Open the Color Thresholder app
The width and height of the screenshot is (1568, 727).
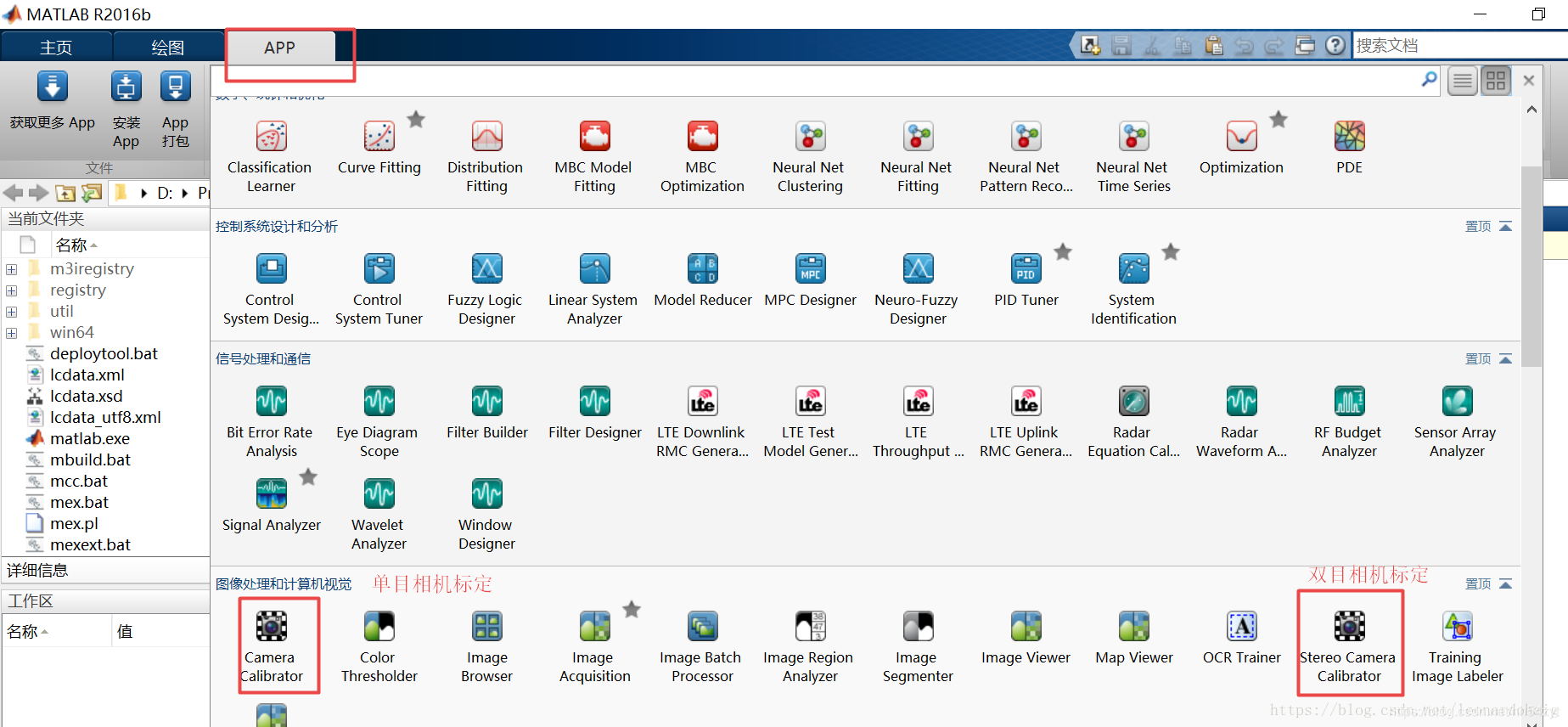point(379,647)
